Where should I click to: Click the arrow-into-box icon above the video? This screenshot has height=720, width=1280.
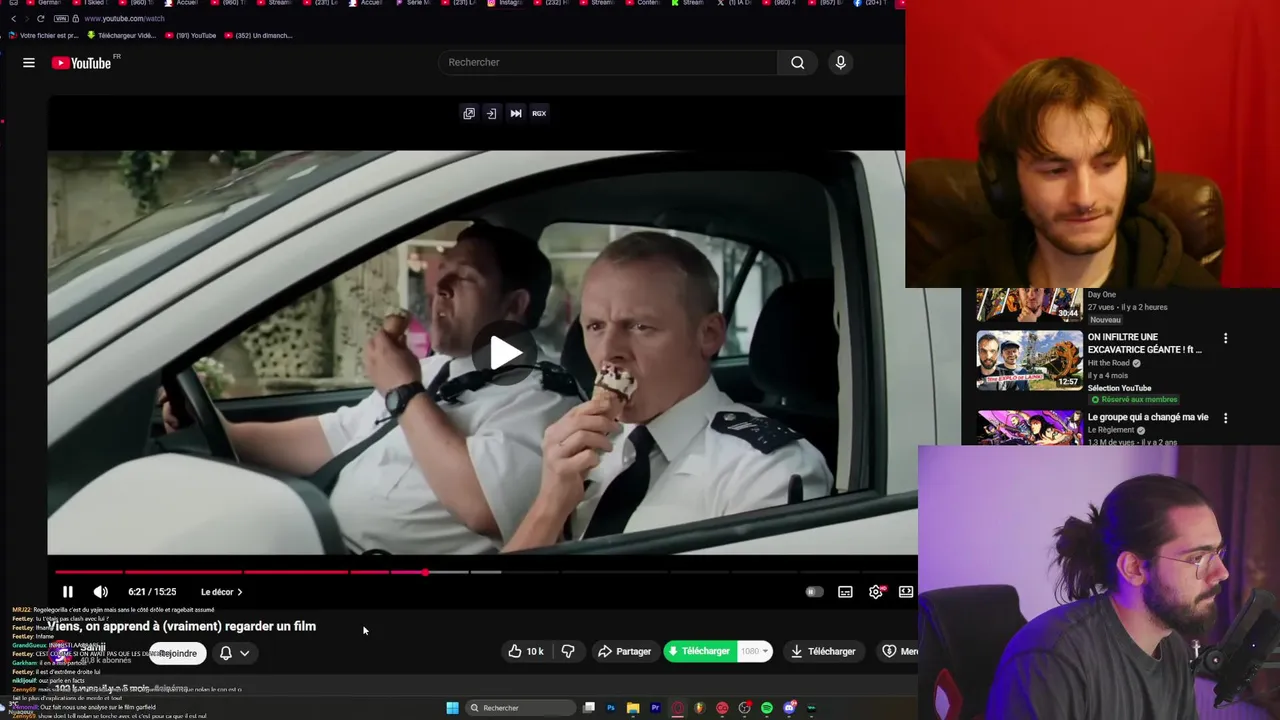(491, 113)
